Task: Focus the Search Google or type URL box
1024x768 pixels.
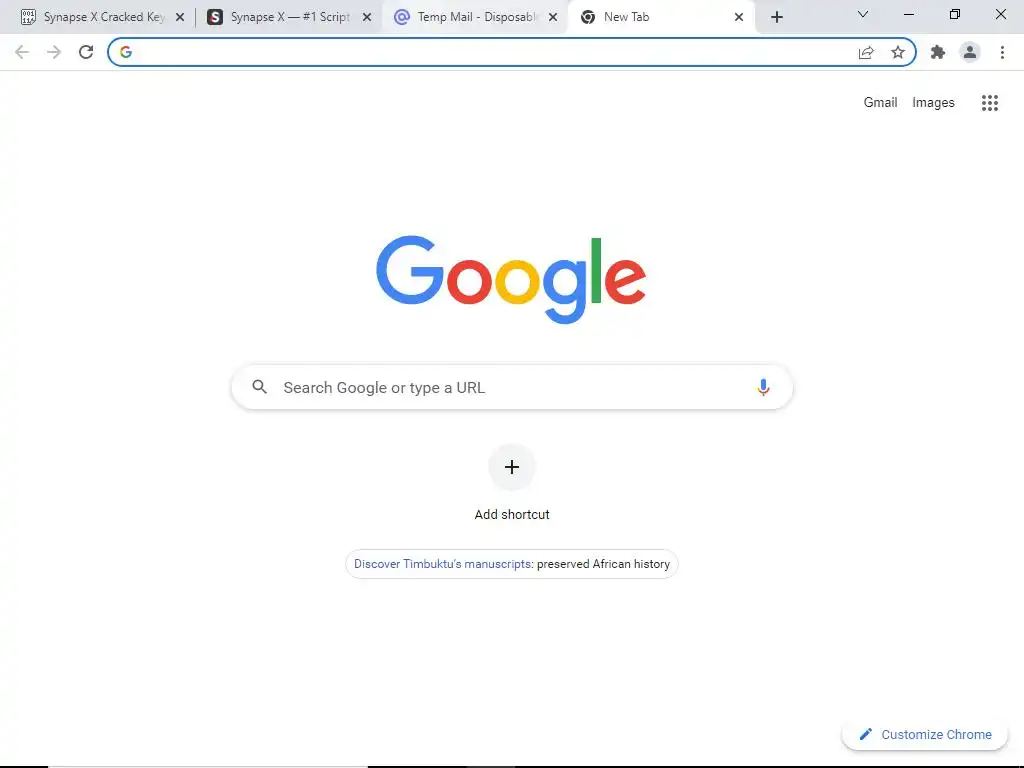Action: tap(512, 387)
